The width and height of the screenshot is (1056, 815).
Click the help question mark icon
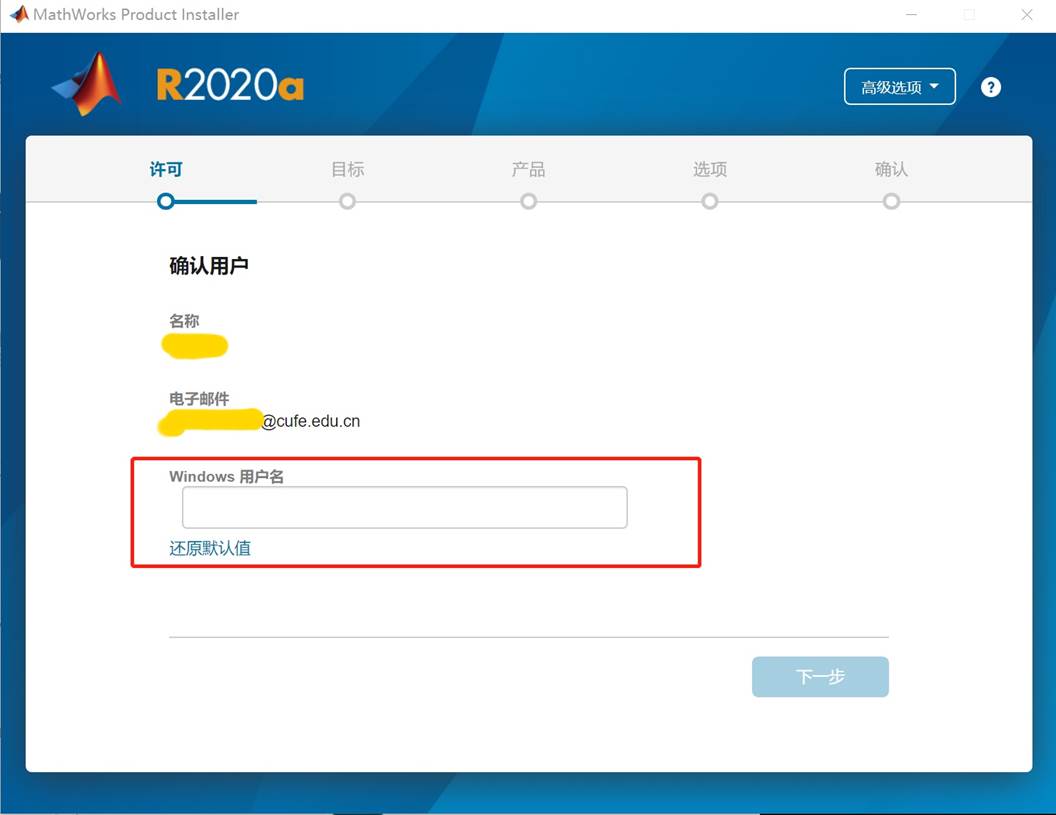[x=990, y=87]
